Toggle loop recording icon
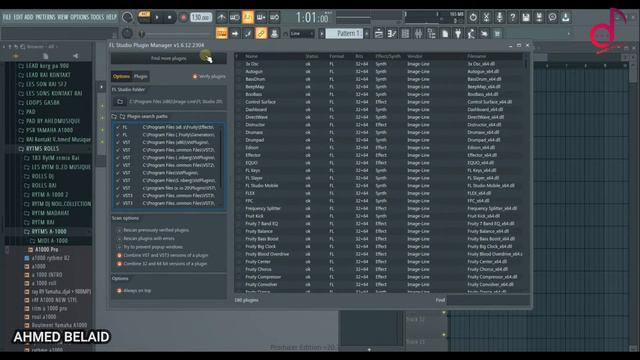Viewport: 640px width, 360px height. pos(274,18)
